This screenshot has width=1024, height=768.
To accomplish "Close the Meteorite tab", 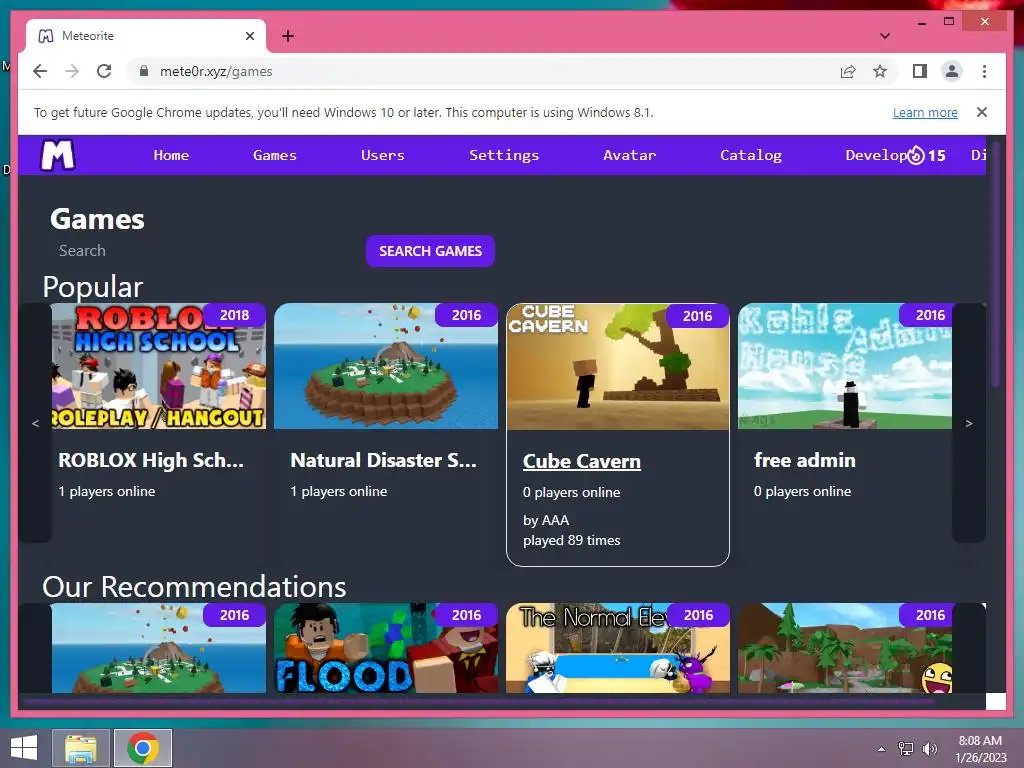I will [x=249, y=36].
